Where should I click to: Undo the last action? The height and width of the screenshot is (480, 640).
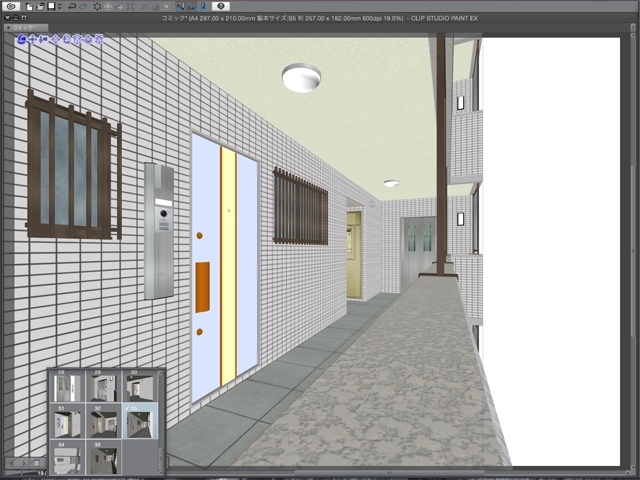click(x=72, y=7)
